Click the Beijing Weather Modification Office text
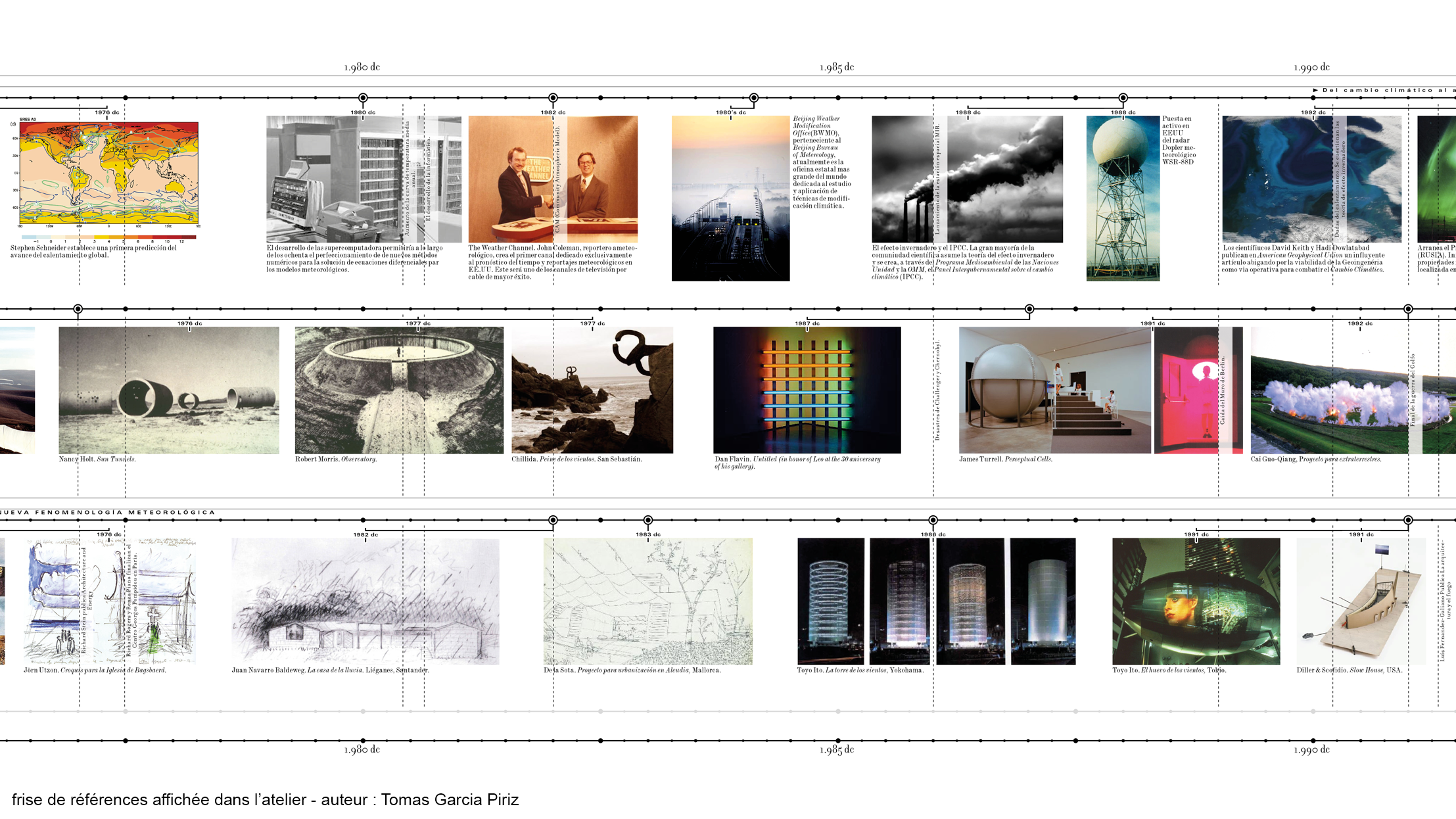Viewport: 1456px width, 819px height. coord(822,162)
